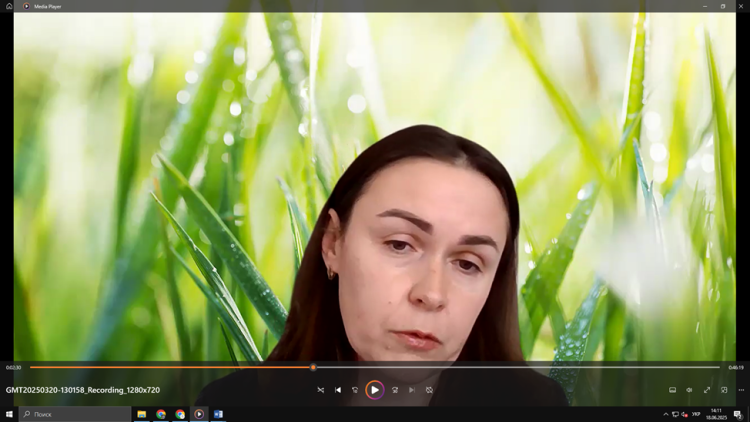The width and height of the screenshot is (750, 422).
Task: Click the playback seek bar thumb
Action: coord(313,367)
